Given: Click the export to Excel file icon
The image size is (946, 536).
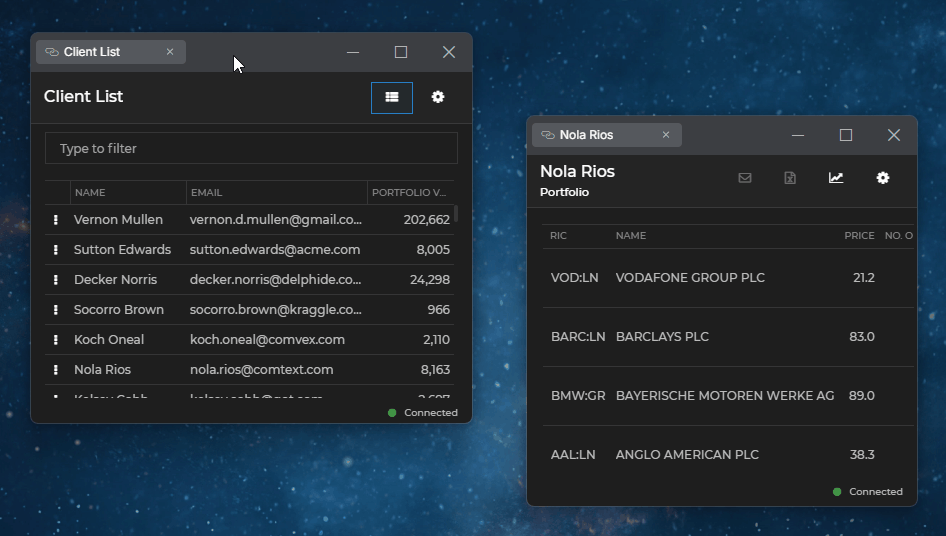Looking at the screenshot, I should tap(790, 178).
